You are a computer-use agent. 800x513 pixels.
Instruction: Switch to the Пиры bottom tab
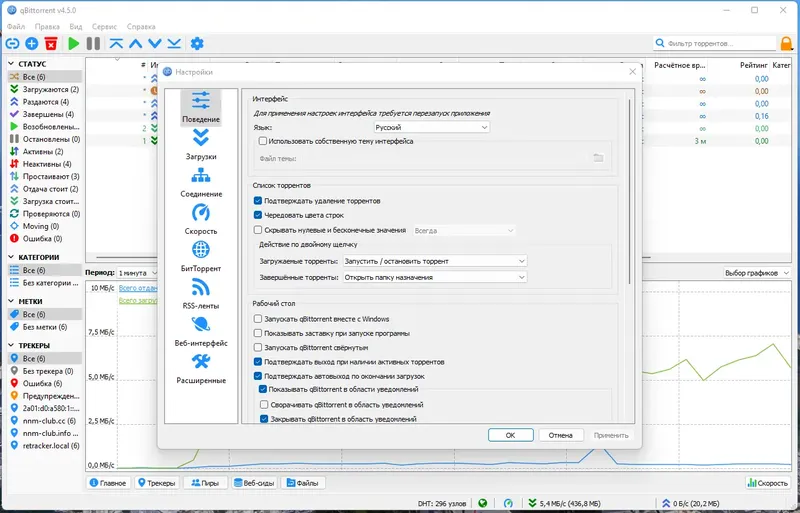(205, 483)
